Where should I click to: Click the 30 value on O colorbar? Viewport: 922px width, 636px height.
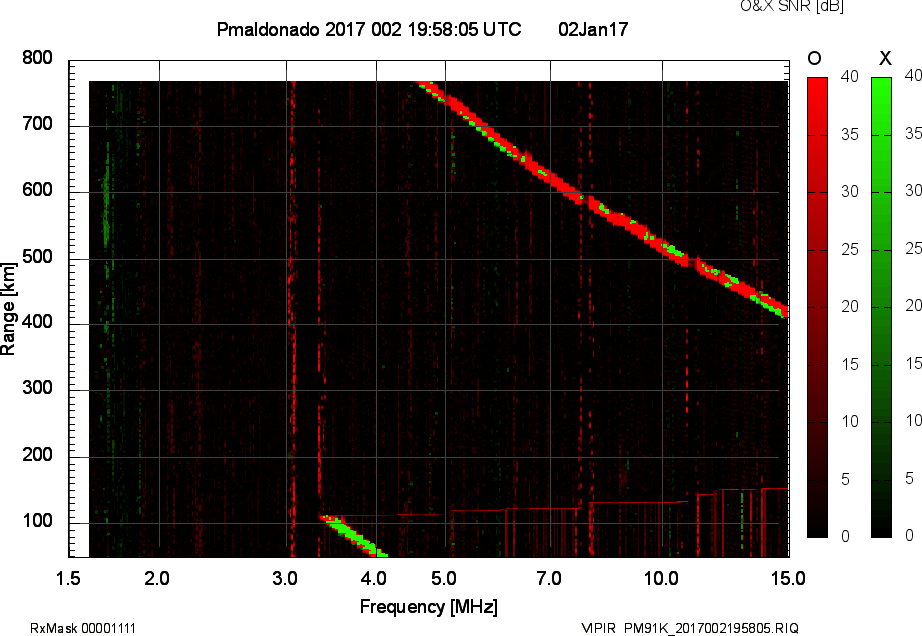pyautogui.click(x=850, y=192)
